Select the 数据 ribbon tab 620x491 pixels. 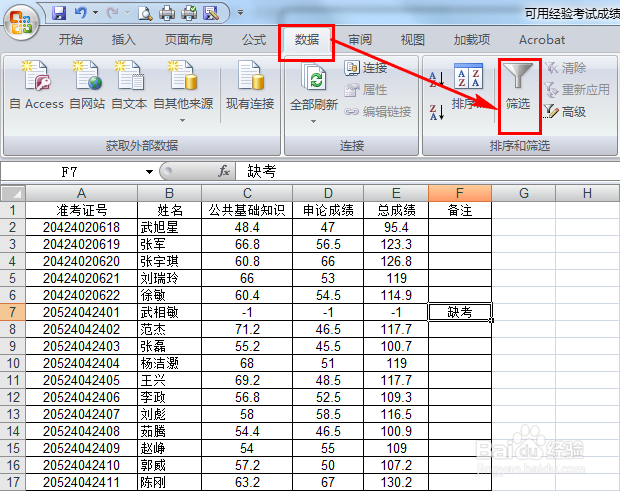(306, 40)
